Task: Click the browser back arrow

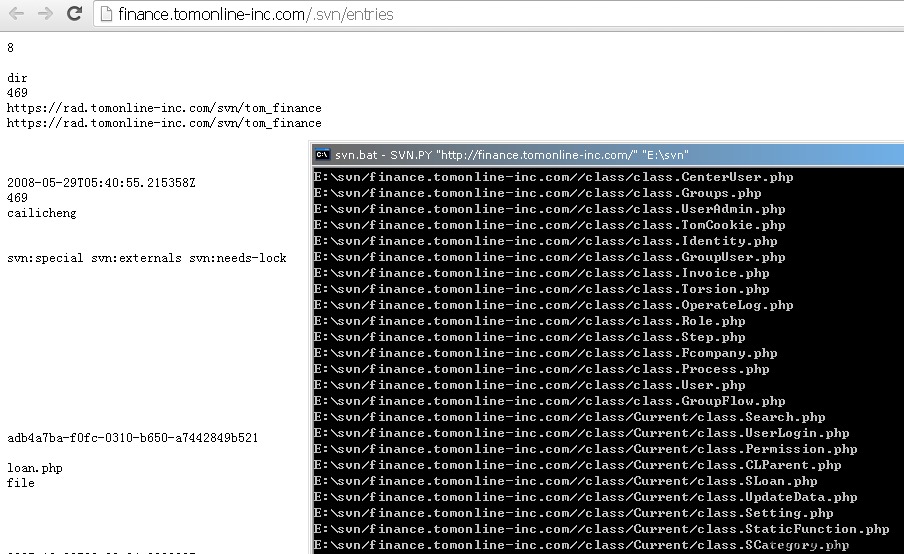Action: [16, 13]
